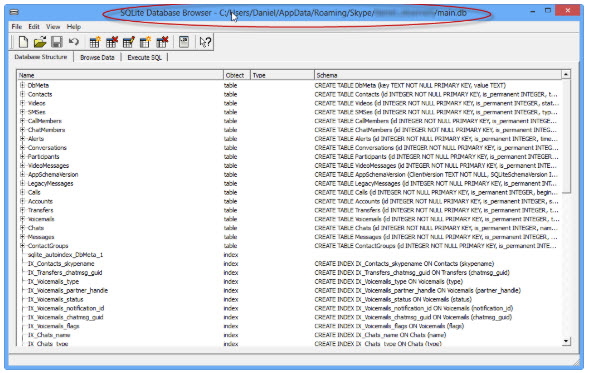Save changes with the floppy disk icon
The image size is (590, 373).
(x=57, y=42)
